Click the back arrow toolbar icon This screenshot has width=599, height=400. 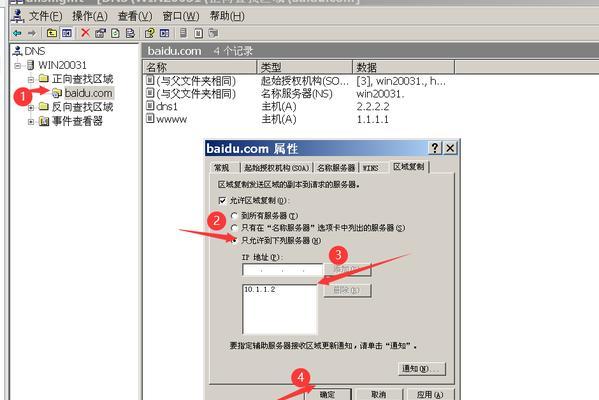(17, 33)
